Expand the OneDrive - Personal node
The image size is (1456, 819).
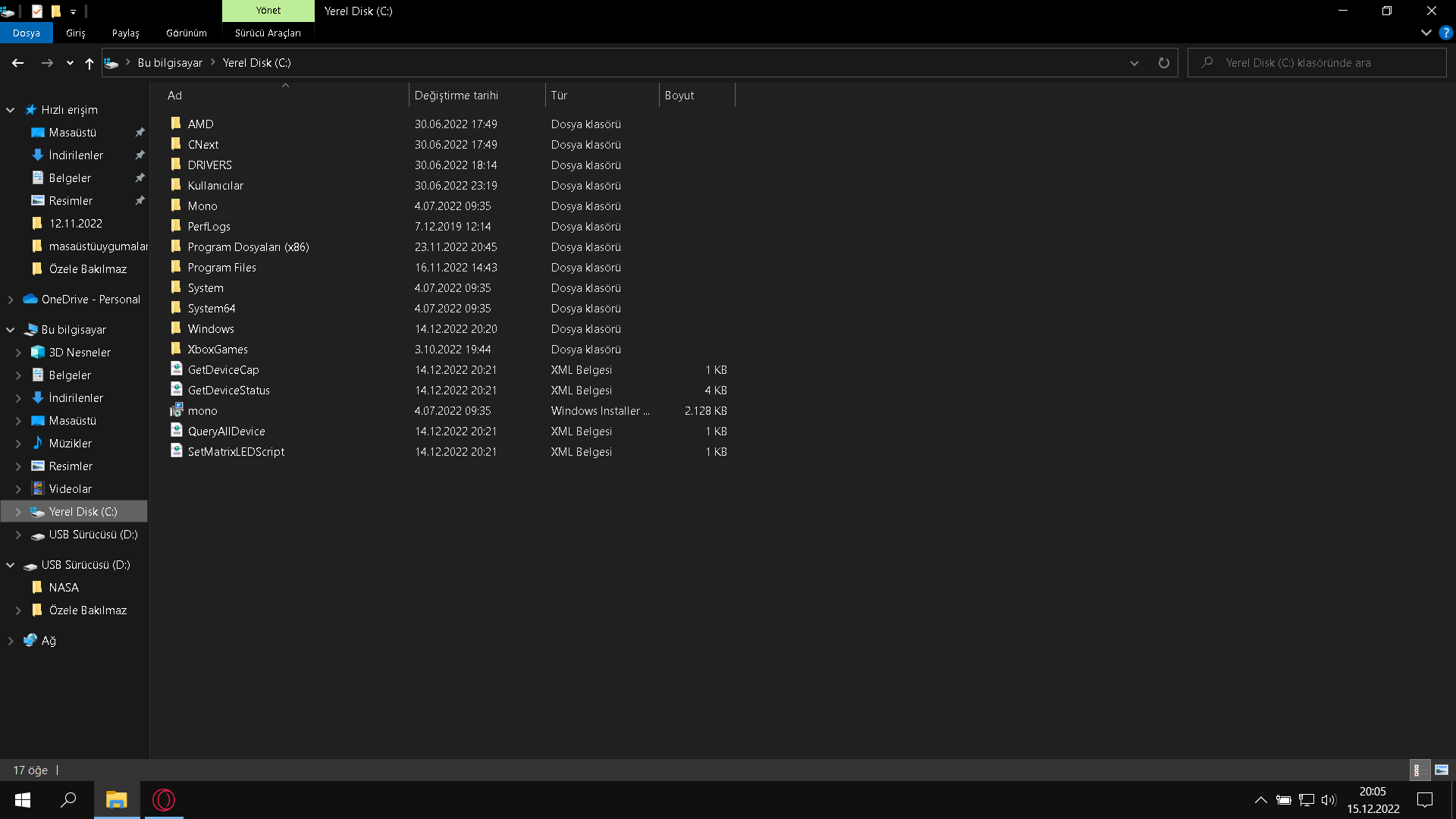[x=11, y=300]
